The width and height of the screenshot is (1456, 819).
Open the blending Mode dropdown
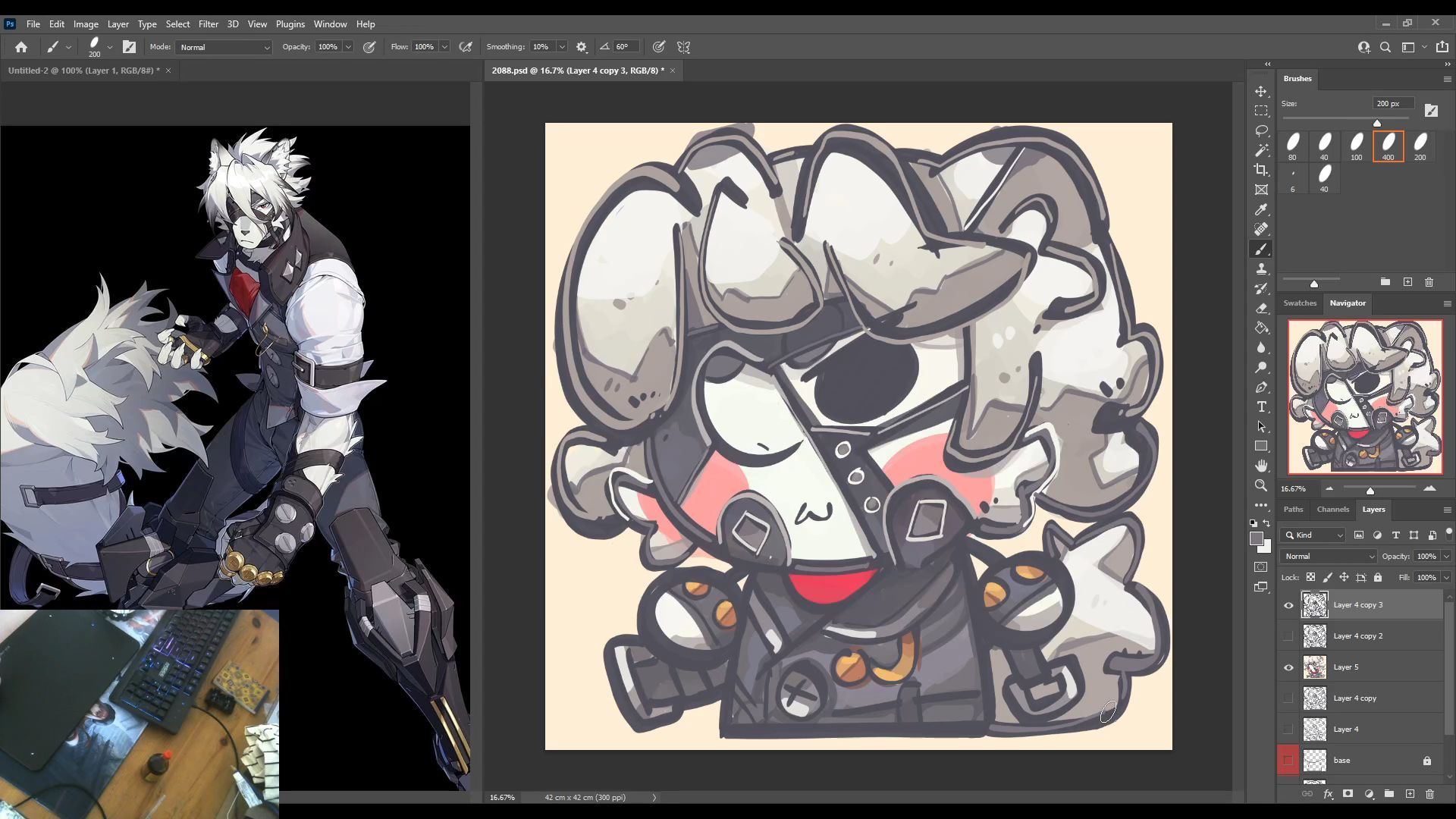[x=224, y=47]
